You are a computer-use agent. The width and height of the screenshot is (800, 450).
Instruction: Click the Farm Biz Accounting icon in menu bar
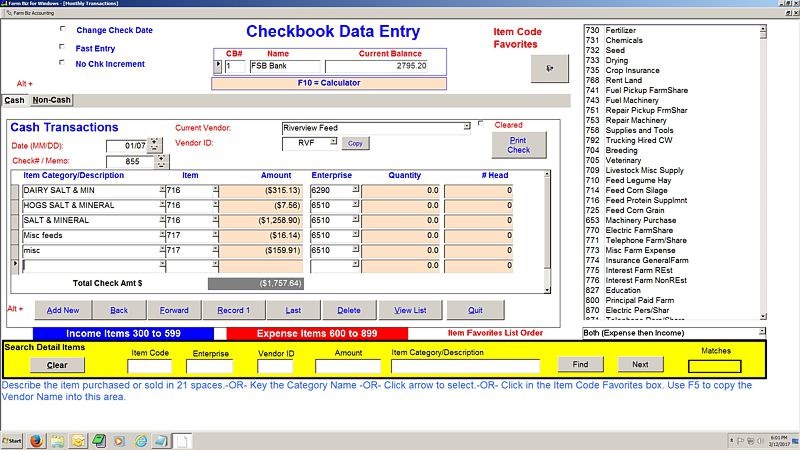10,13
